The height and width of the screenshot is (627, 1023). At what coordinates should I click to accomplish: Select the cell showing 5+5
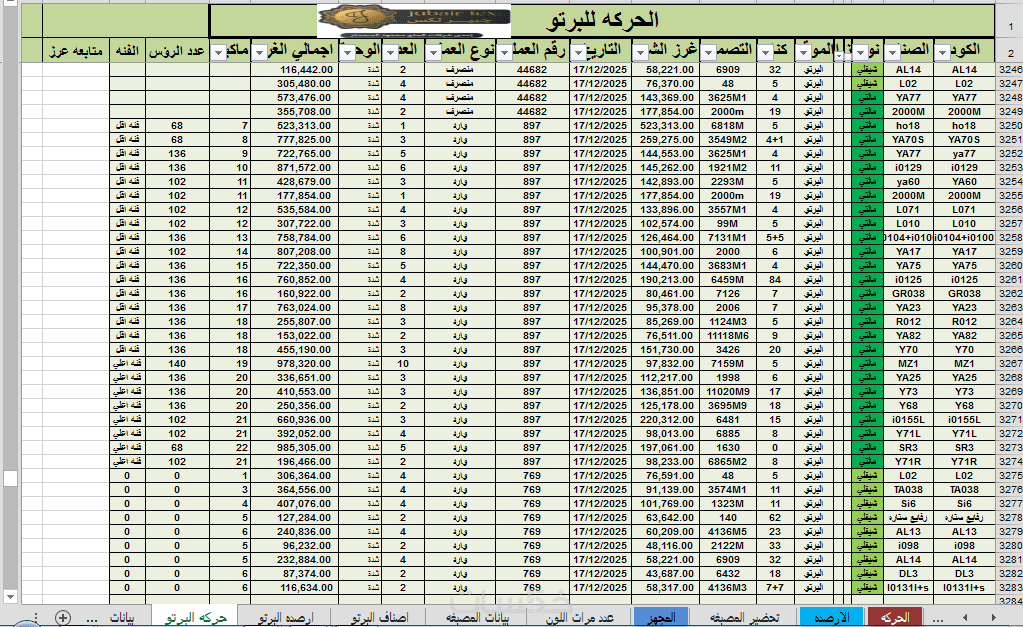pyautogui.click(x=775, y=238)
